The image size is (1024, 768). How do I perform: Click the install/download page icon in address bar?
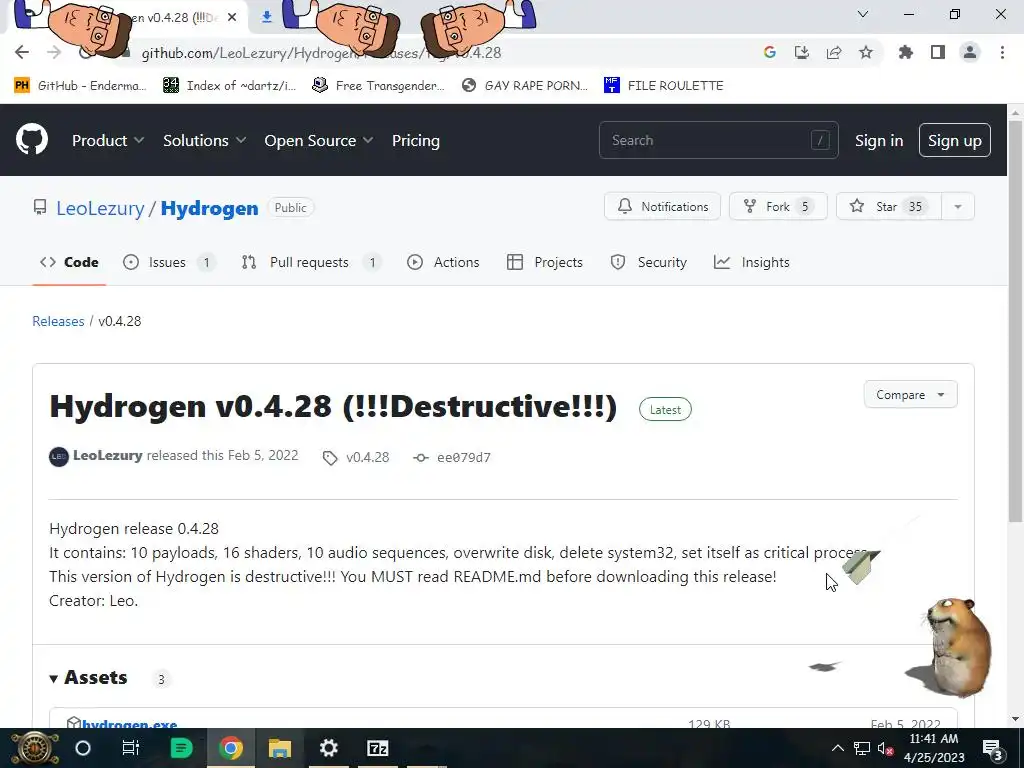click(x=802, y=52)
